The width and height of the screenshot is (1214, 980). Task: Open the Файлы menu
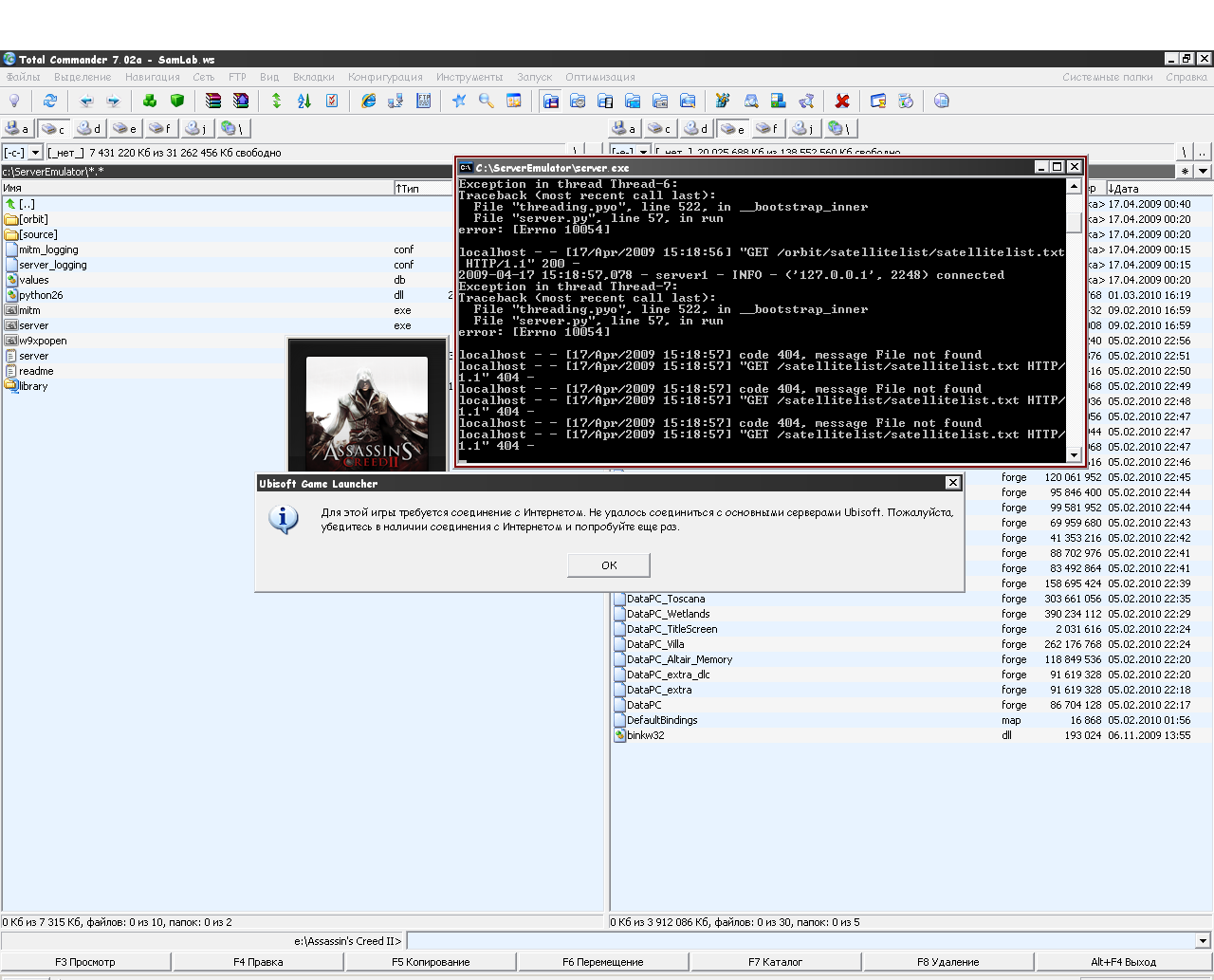[x=23, y=77]
